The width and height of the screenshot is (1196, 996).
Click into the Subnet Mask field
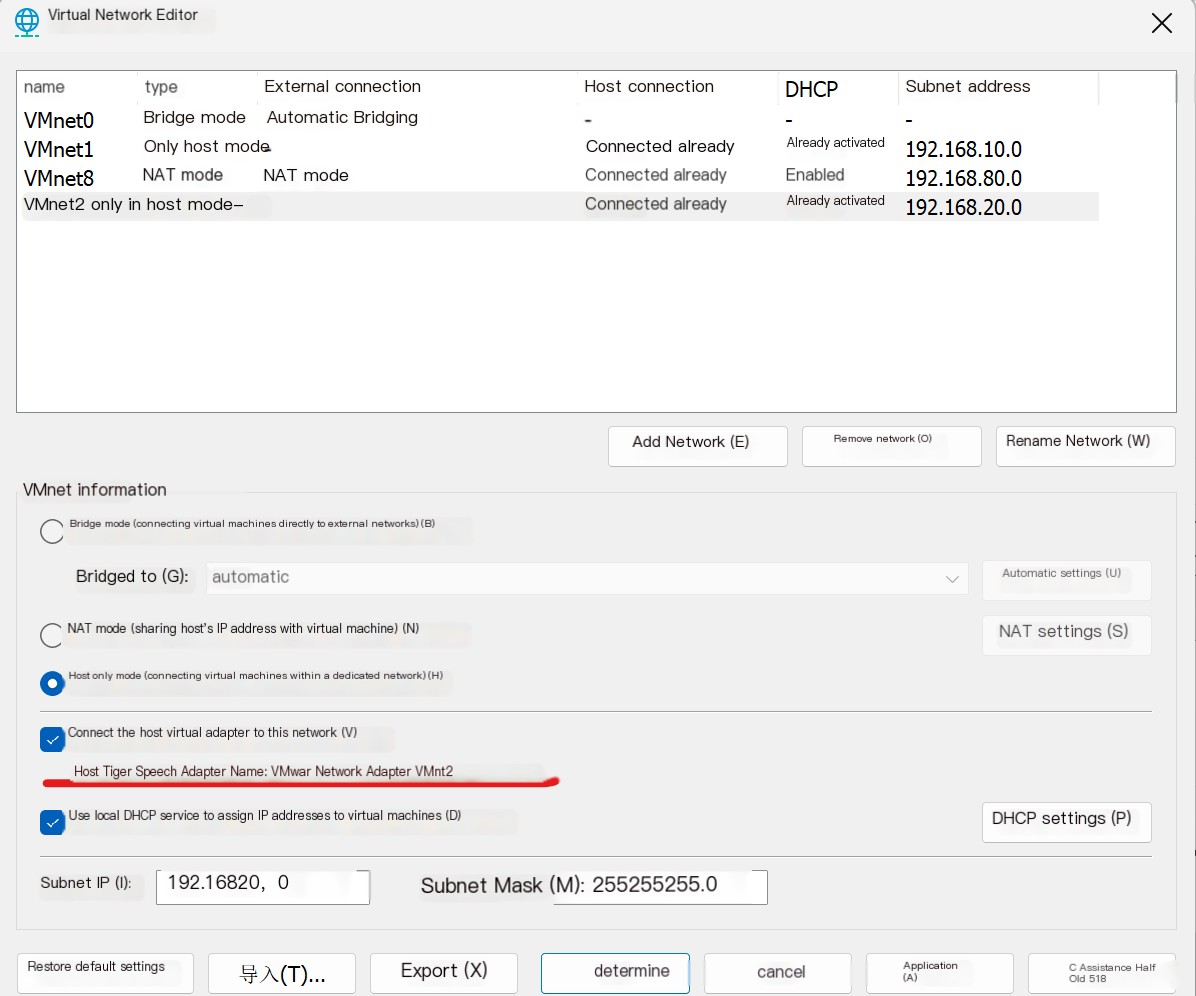pyautogui.click(x=661, y=887)
